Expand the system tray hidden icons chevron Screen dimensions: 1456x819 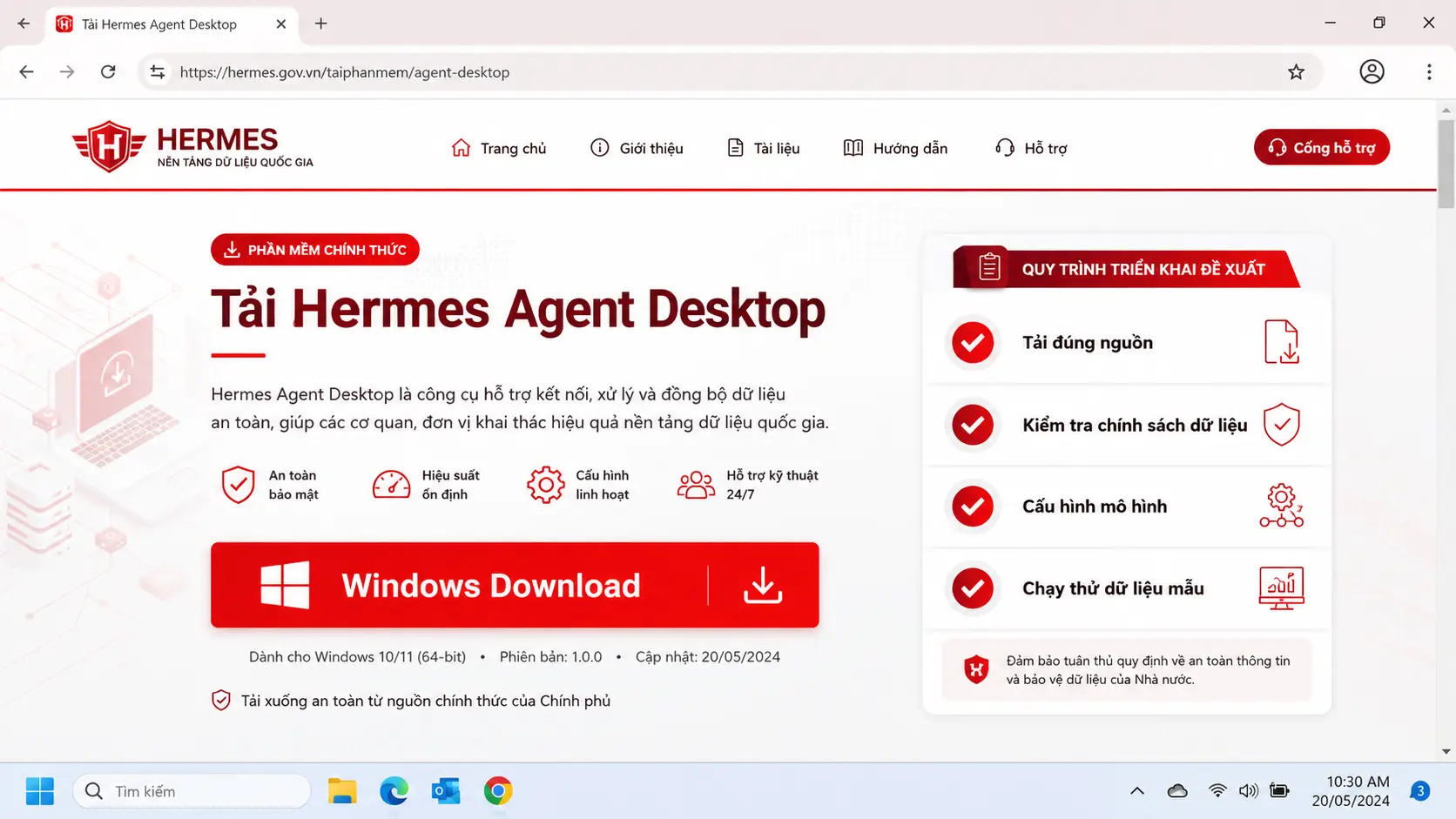click(x=1136, y=791)
